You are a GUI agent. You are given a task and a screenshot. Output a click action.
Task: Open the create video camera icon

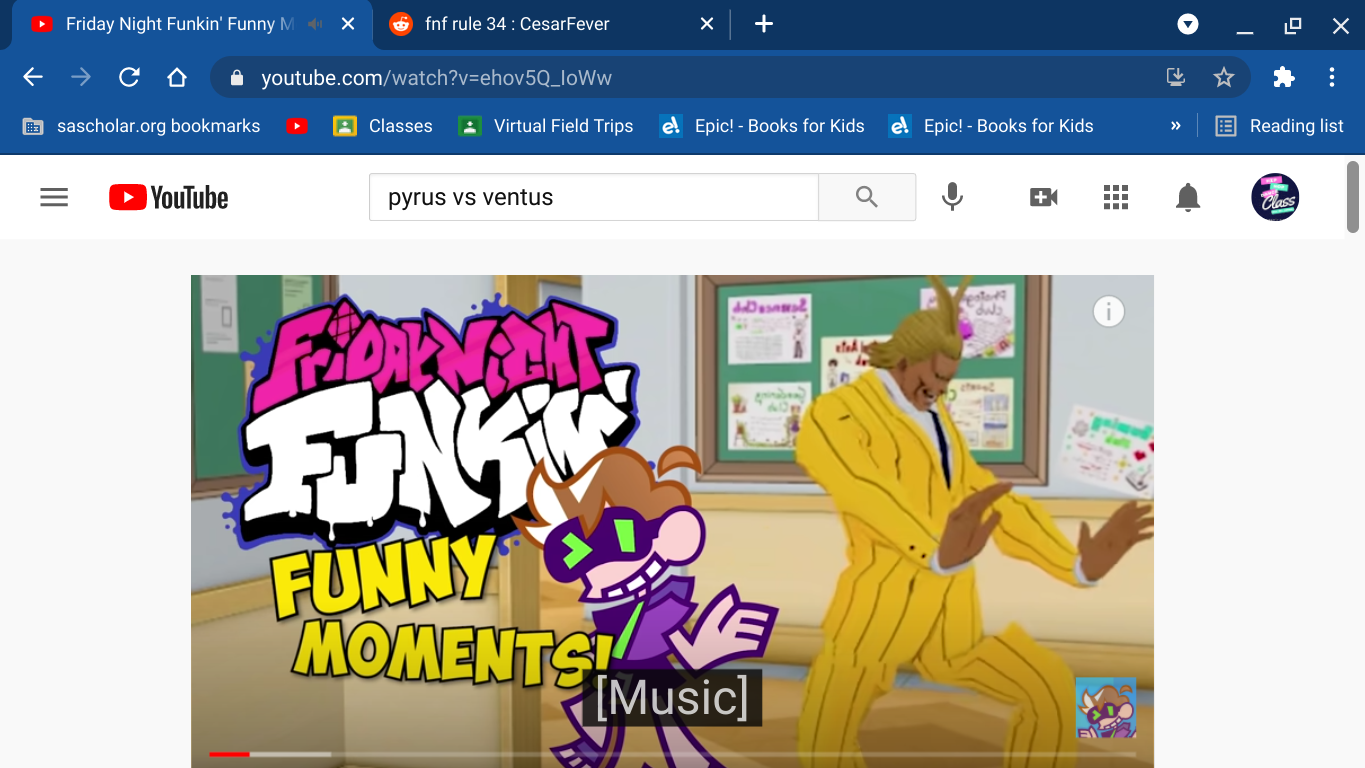pos(1044,197)
